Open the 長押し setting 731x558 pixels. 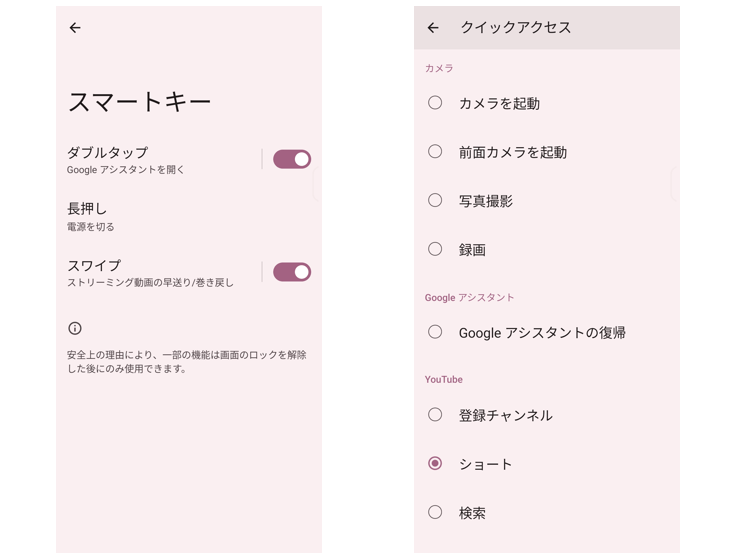(x=90, y=216)
